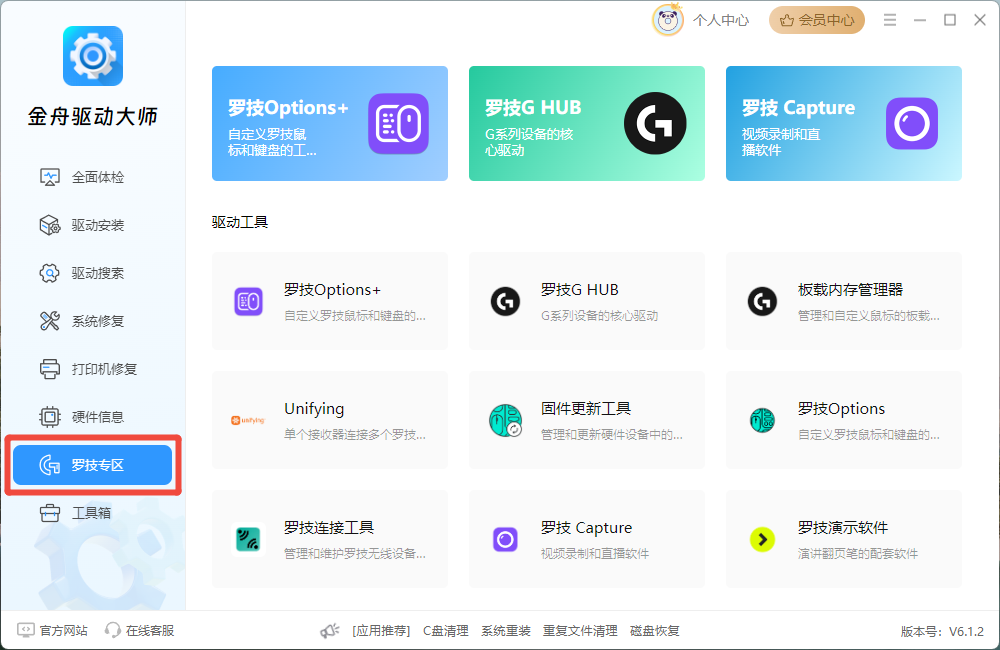This screenshot has width=1000, height=650.
Task: Click the 工具箱 briefcase icon
Action: (50, 513)
